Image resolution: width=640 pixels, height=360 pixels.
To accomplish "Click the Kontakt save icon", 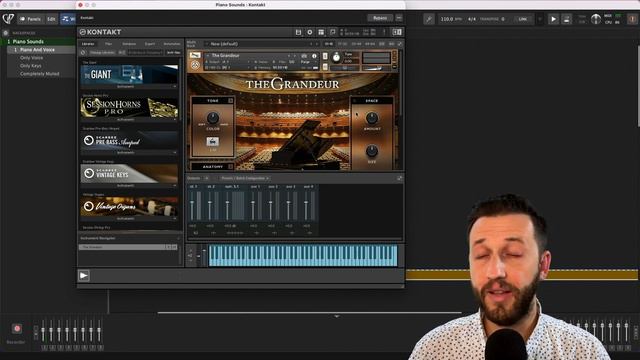I will coord(298,32).
